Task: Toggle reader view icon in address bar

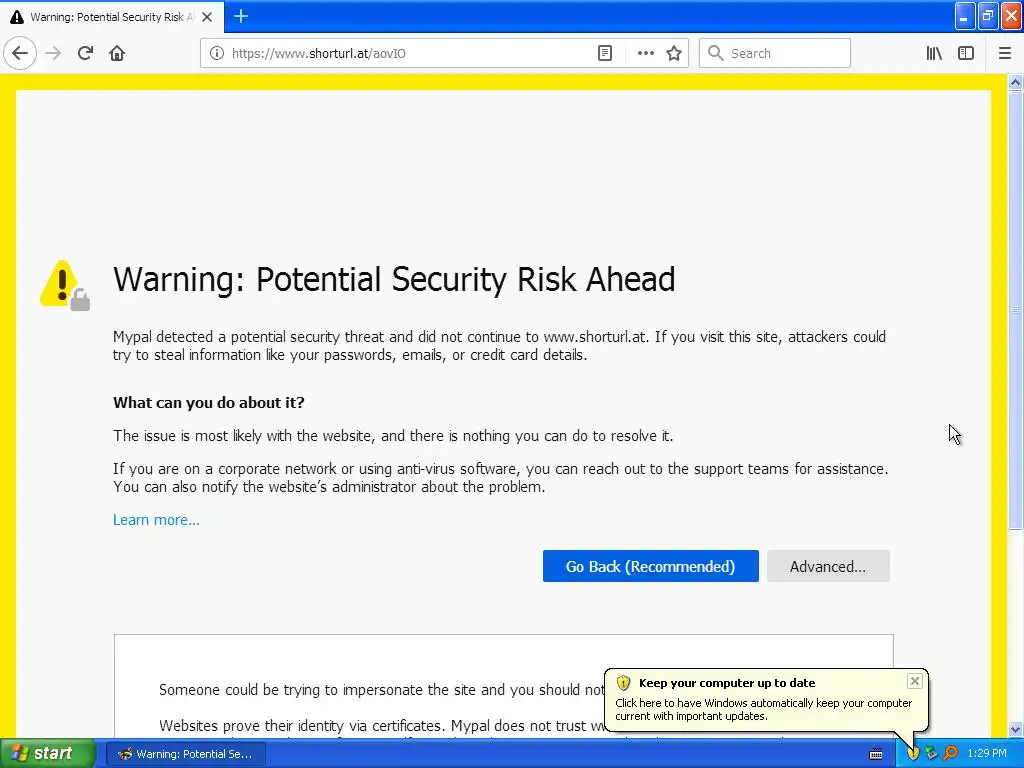Action: pyautogui.click(x=605, y=53)
